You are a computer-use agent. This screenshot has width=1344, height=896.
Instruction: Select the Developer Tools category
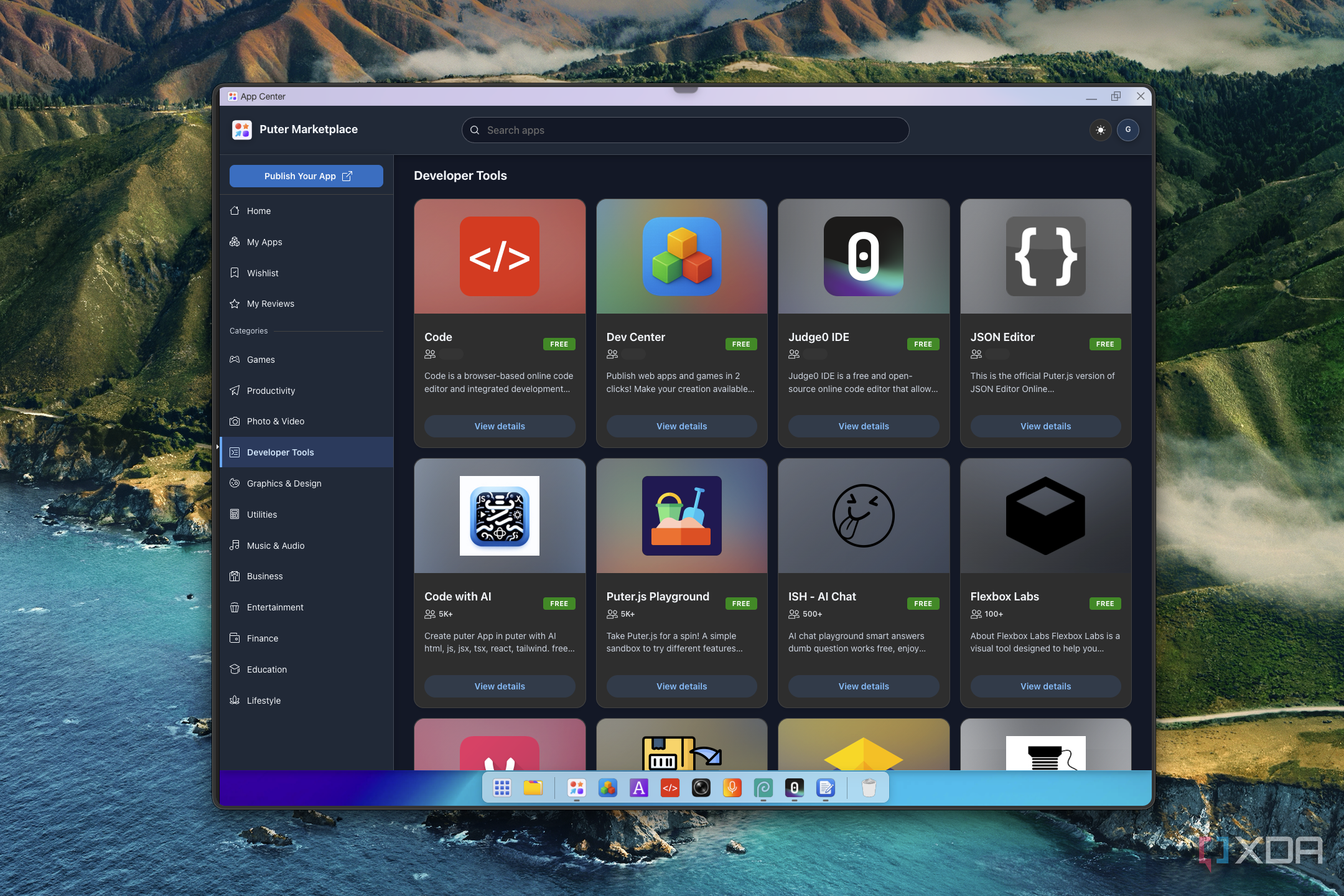pyautogui.click(x=306, y=452)
